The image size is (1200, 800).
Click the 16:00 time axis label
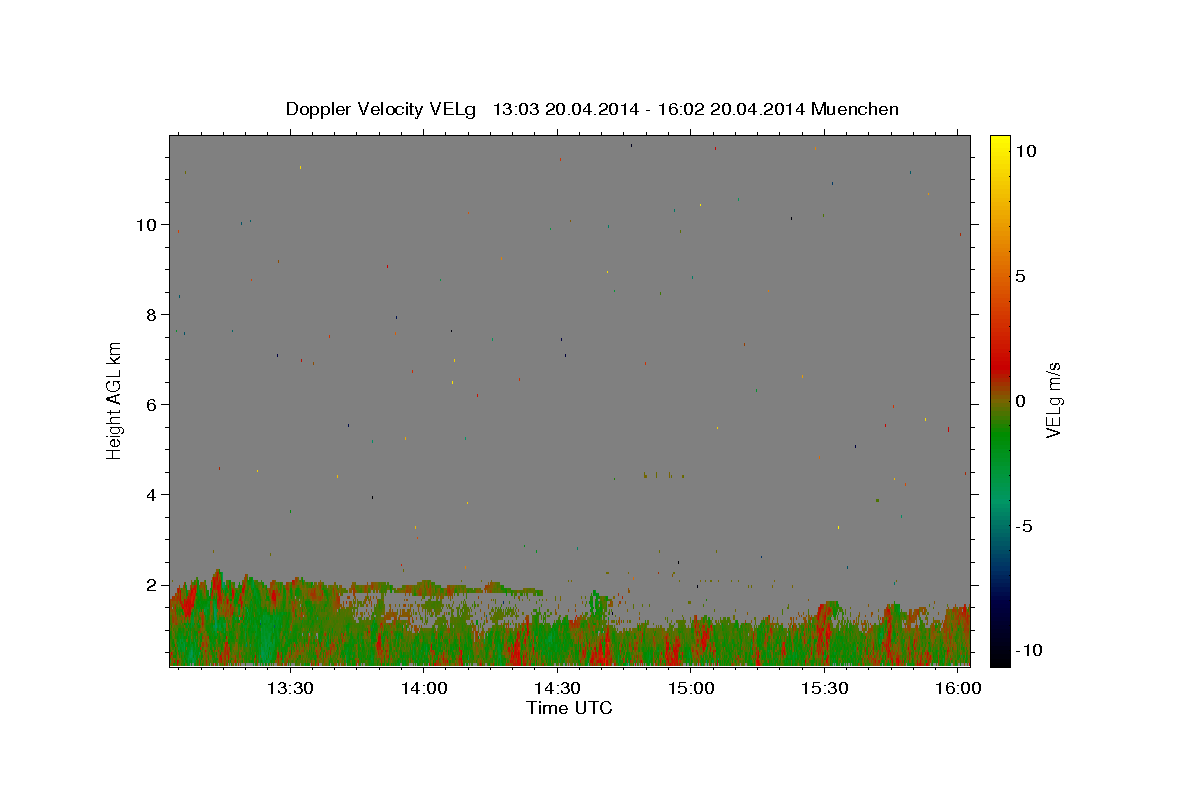pos(959,689)
